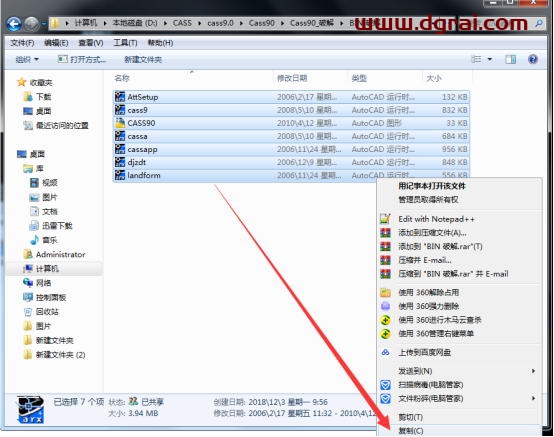The image size is (554, 437).
Task: Select 计算机 in the navigation pane
Action: coord(47,269)
